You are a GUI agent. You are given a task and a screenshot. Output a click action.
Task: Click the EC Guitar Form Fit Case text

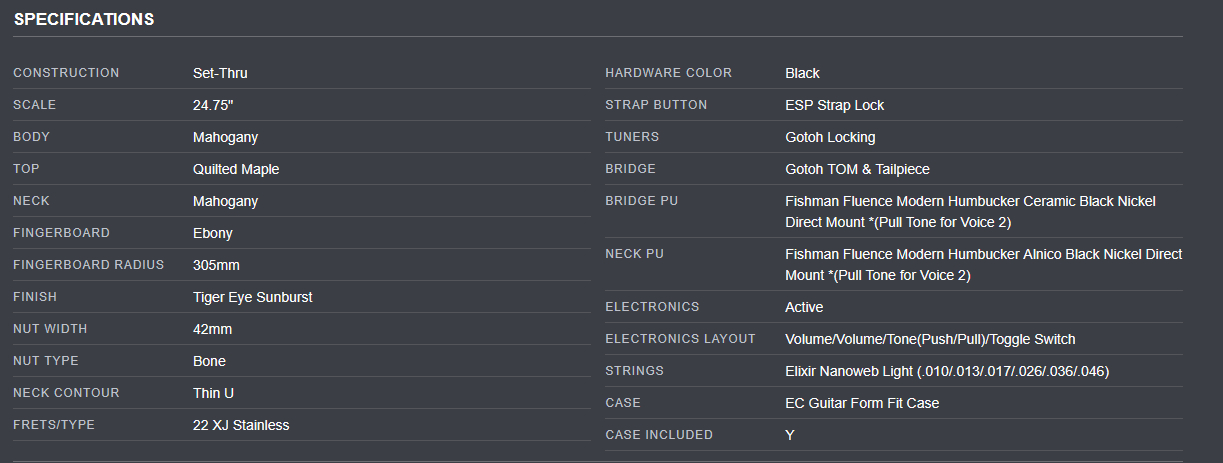pyautogui.click(x=863, y=403)
